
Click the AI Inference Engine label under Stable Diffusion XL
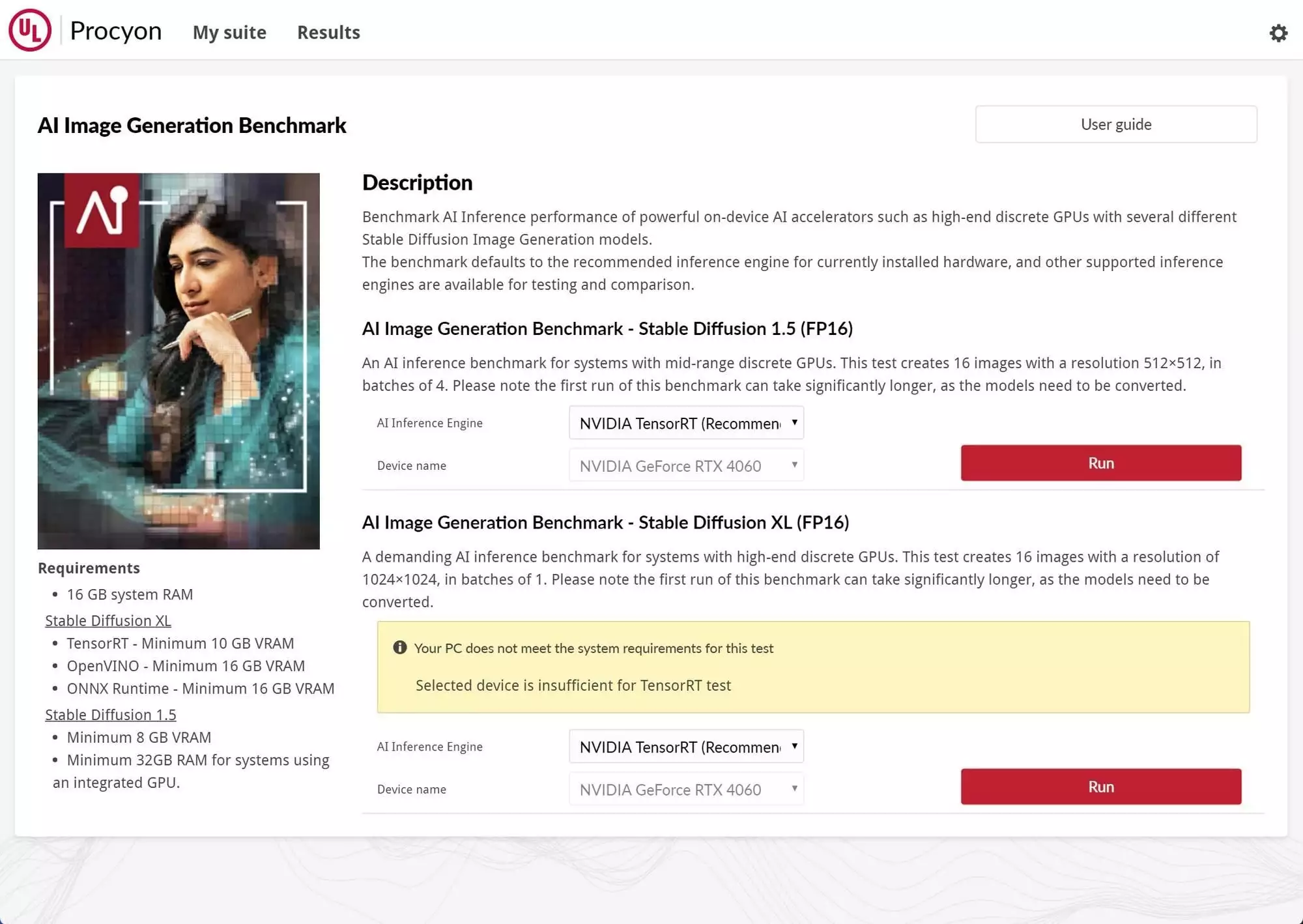430,747
